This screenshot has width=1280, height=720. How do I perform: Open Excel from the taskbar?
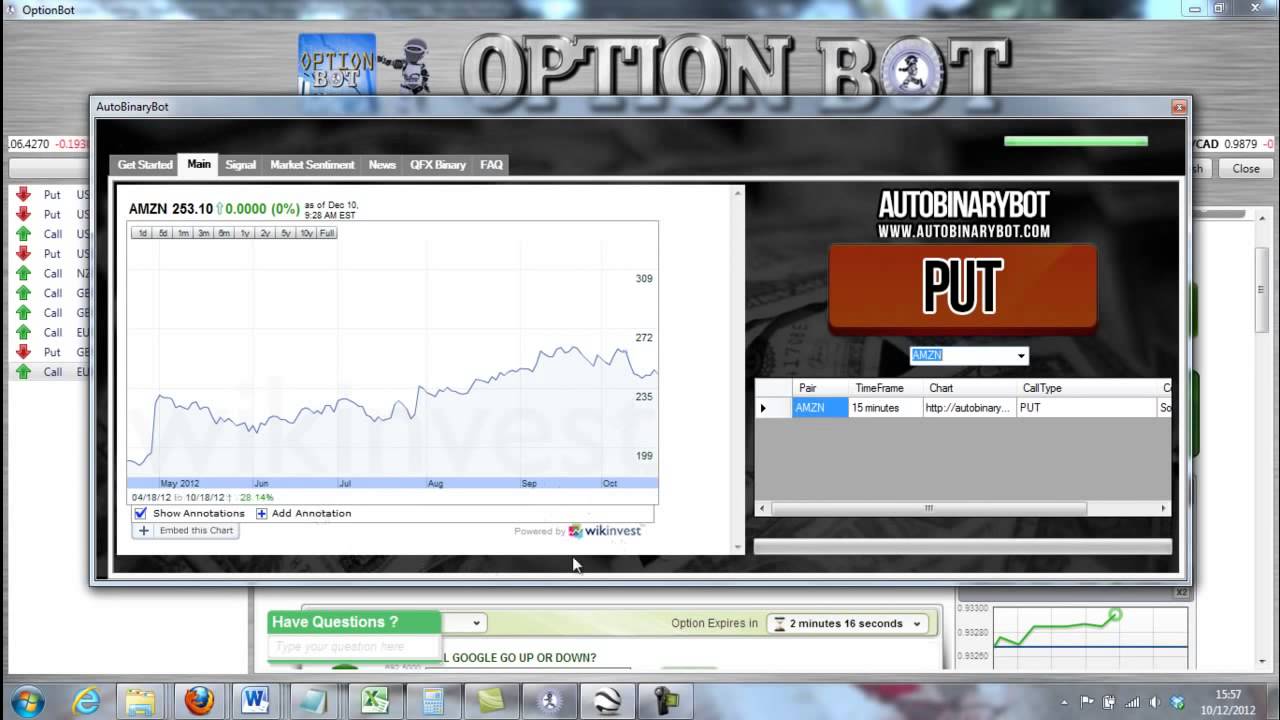pos(374,700)
